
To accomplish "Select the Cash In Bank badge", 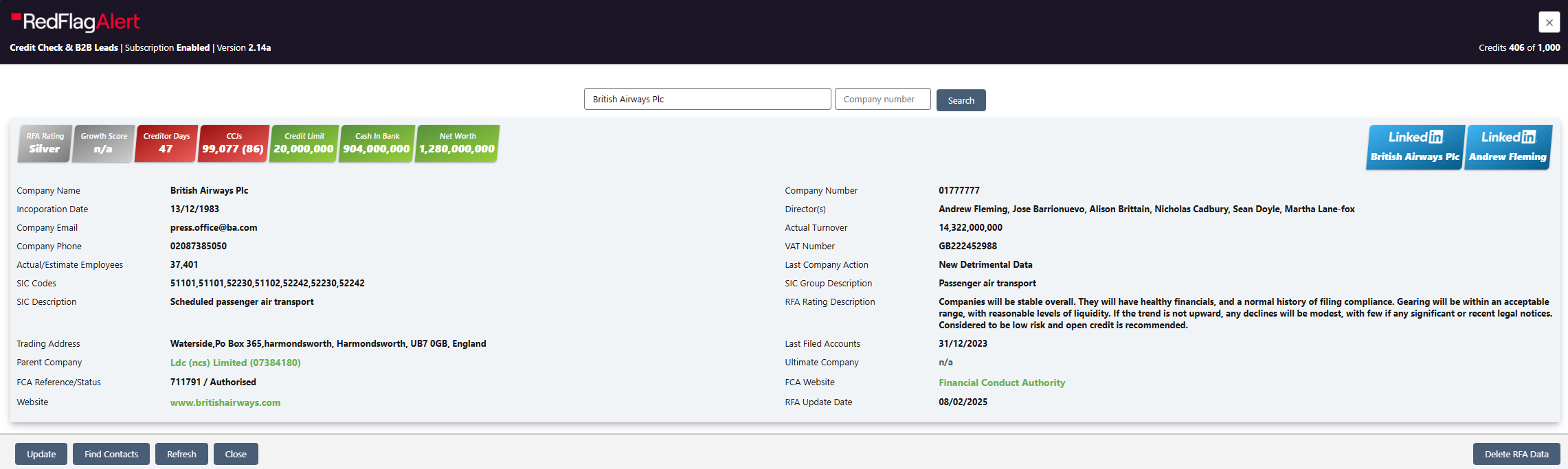I will pyautogui.click(x=377, y=144).
